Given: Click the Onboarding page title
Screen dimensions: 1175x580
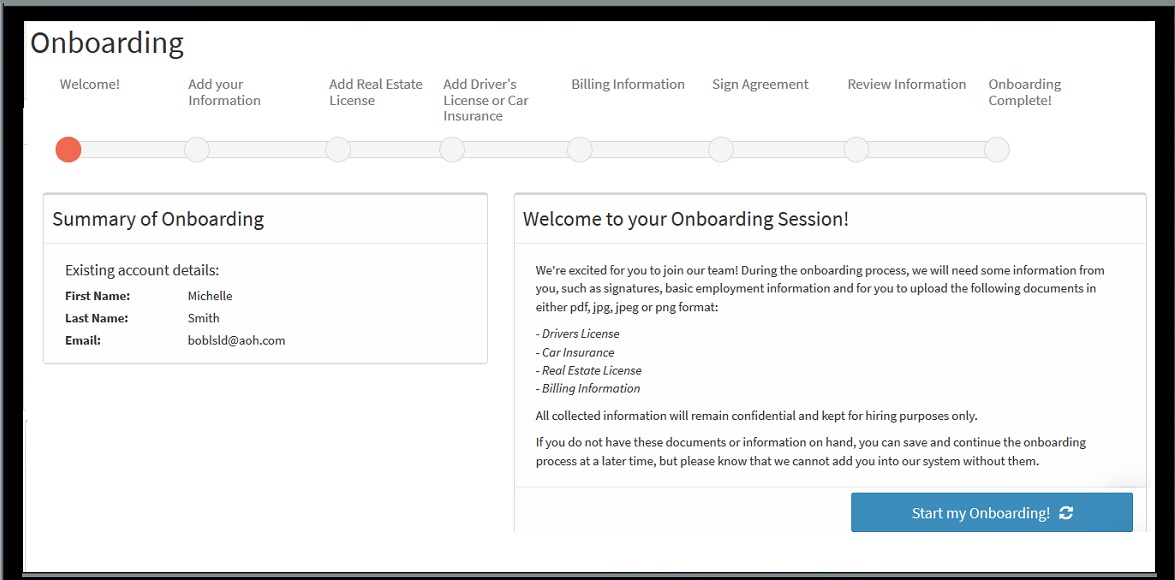Looking at the screenshot, I should coord(107,42).
